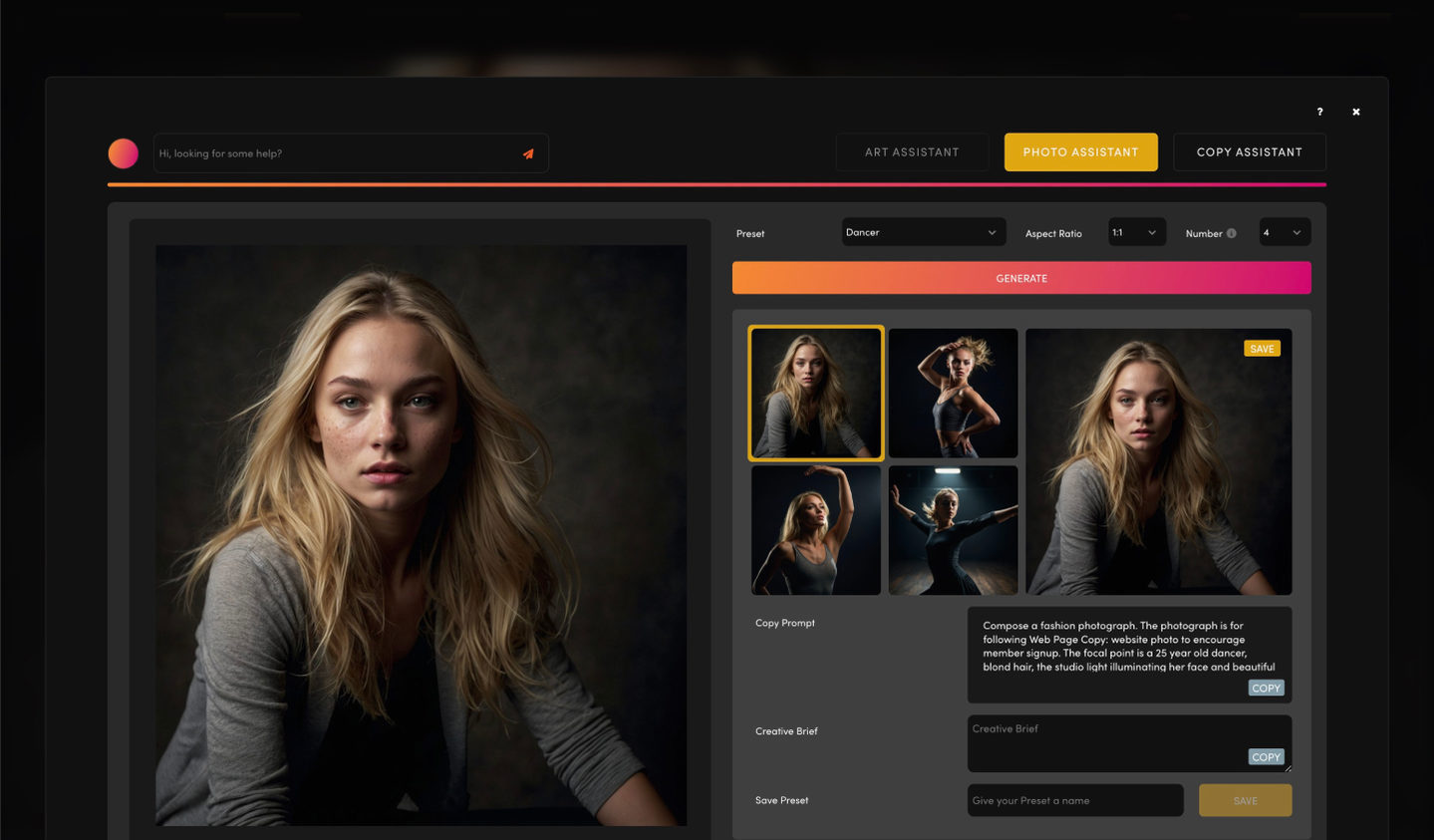The height and width of the screenshot is (840, 1434).
Task: Click the question mark help icon
Action: click(x=1319, y=112)
